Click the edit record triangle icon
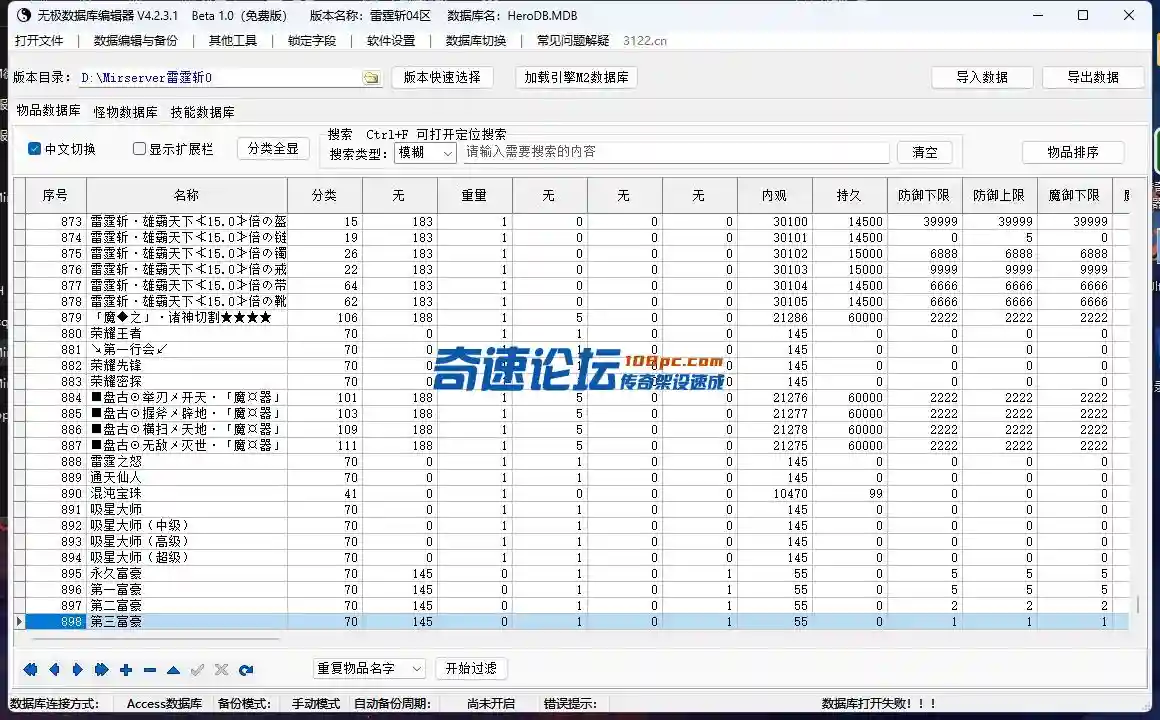 point(173,670)
